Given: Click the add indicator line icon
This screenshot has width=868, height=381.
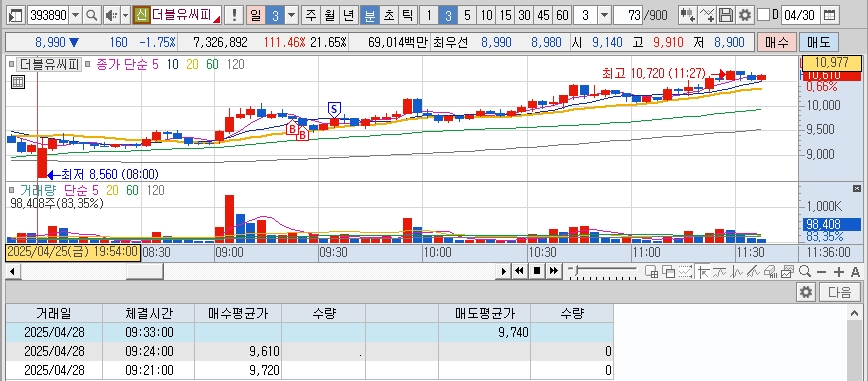Looking at the screenshot, I should pos(707,15).
